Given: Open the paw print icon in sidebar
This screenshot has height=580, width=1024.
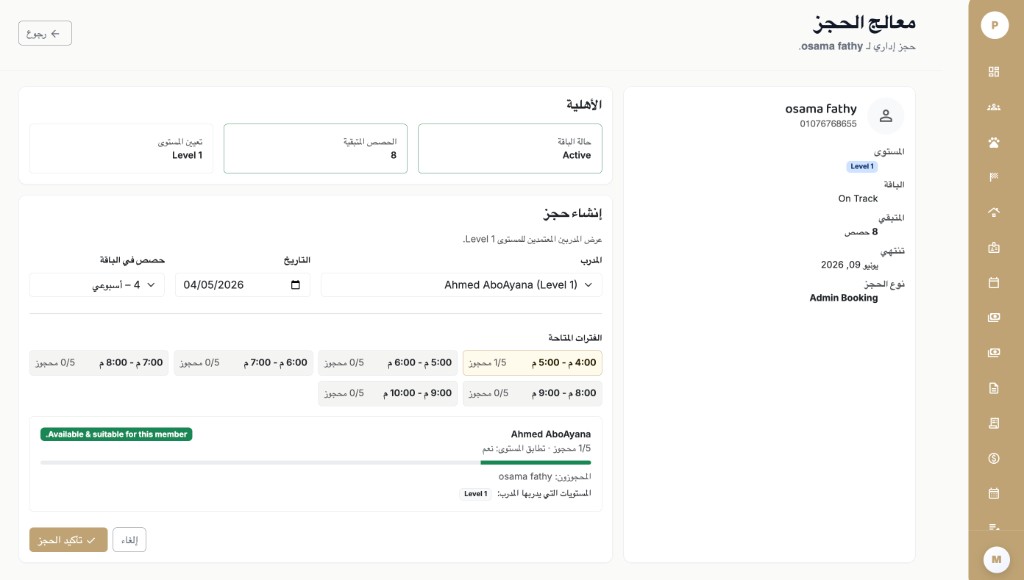Looking at the screenshot, I should pyautogui.click(x=994, y=142).
